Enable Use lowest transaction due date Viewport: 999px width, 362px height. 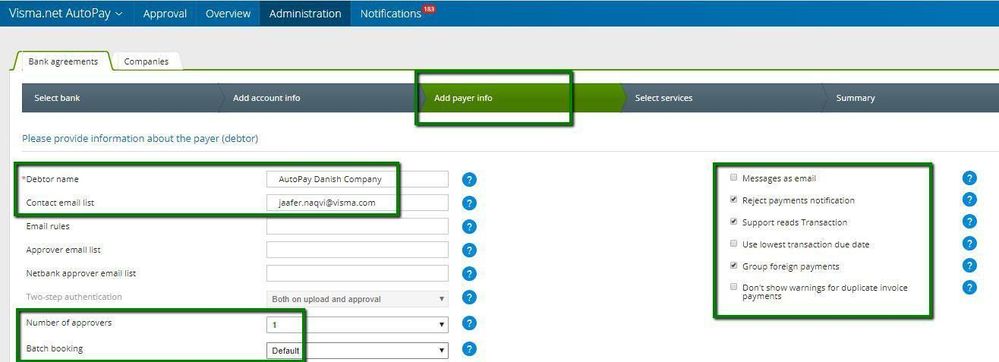pyautogui.click(x=734, y=244)
